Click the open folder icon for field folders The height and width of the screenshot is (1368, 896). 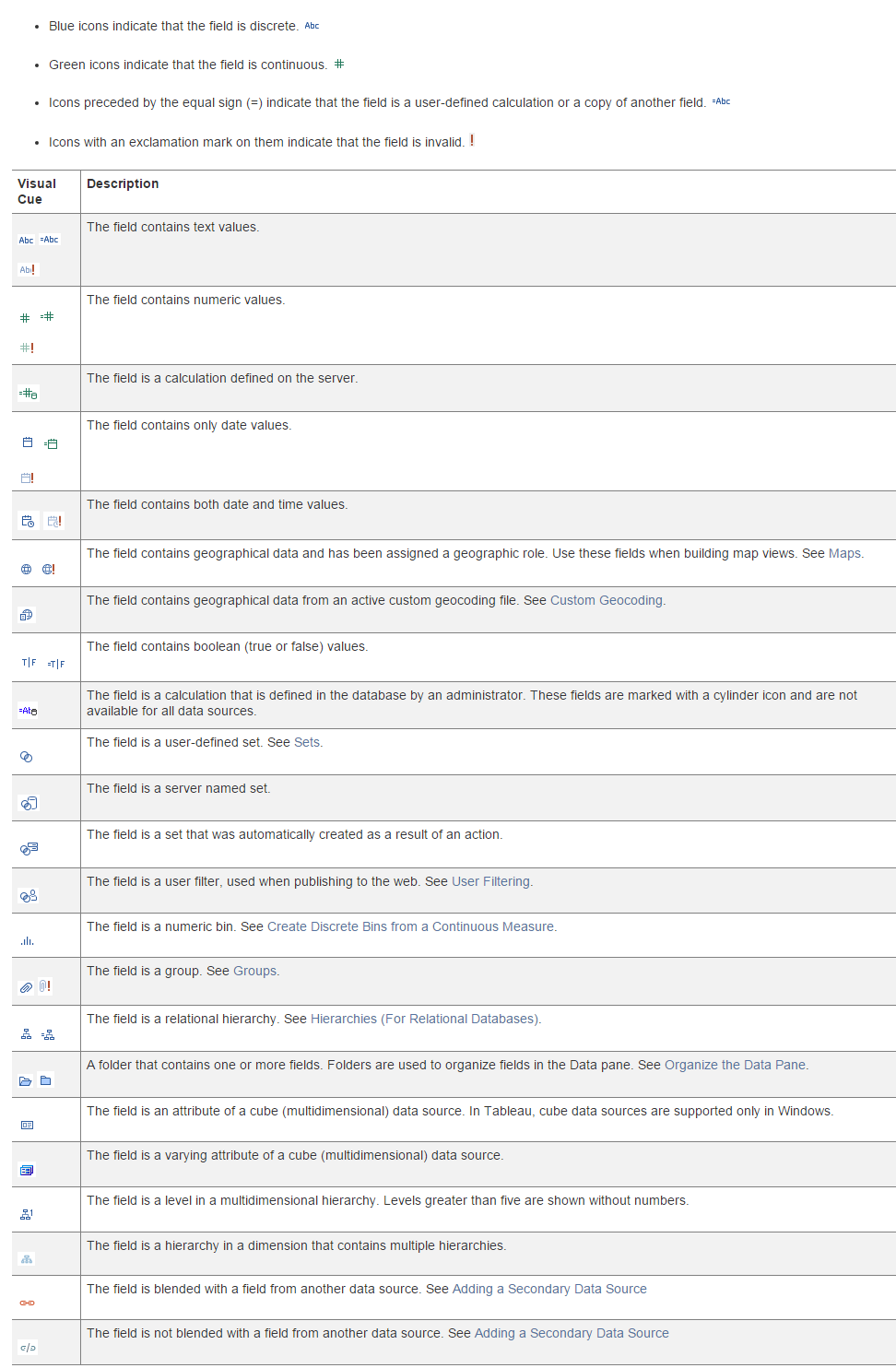pos(25,1079)
